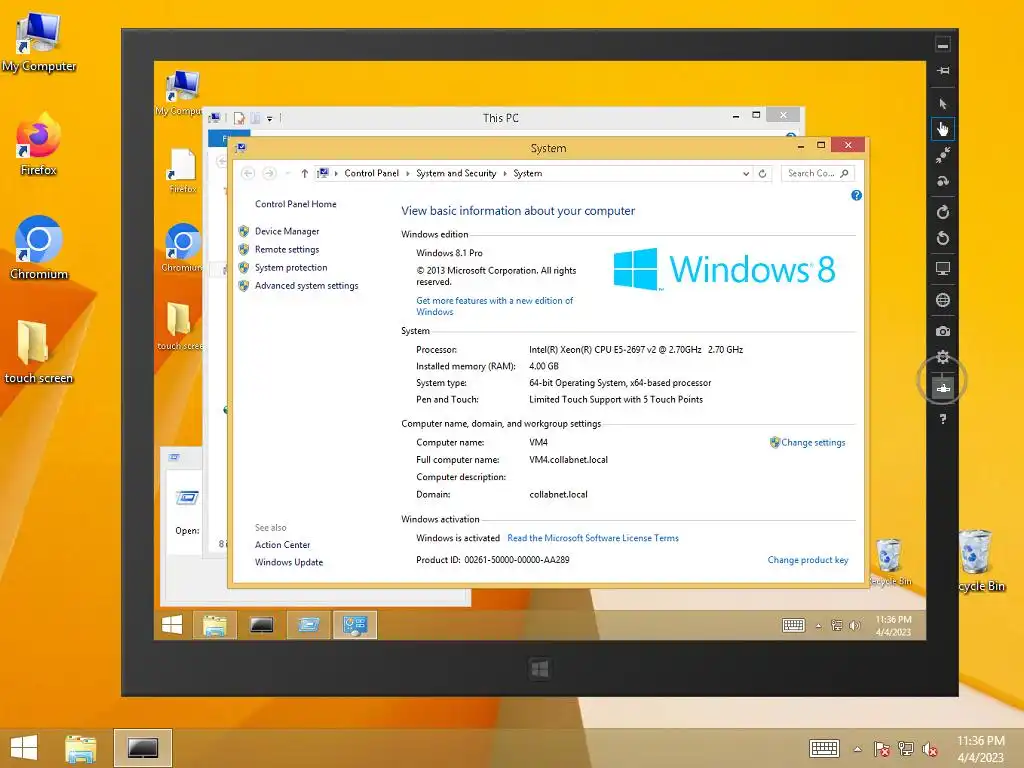Open Action Center under See also
This screenshot has width=1024, height=768.
tap(282, 545)
